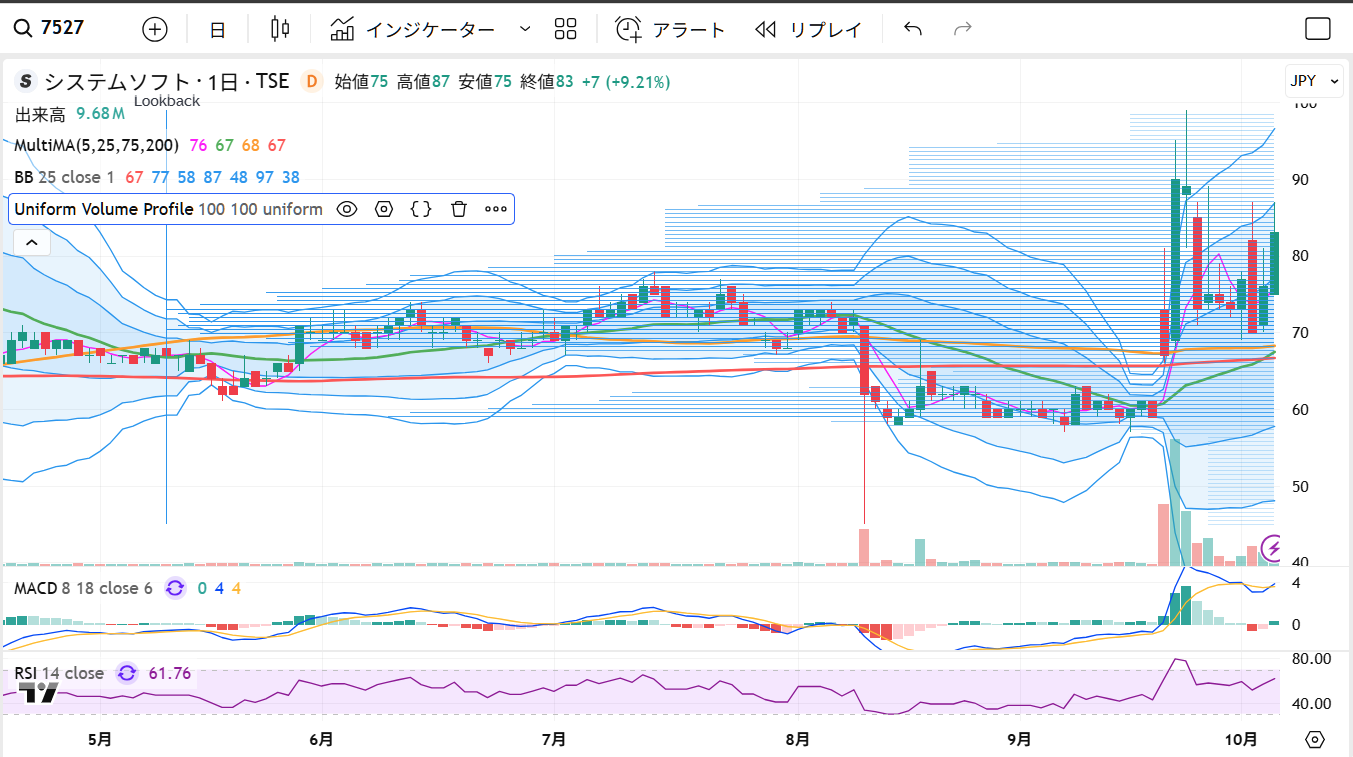Open Volume Profile source code braces
Screen dimensions: 1353x757
click(x=421, y=209)
